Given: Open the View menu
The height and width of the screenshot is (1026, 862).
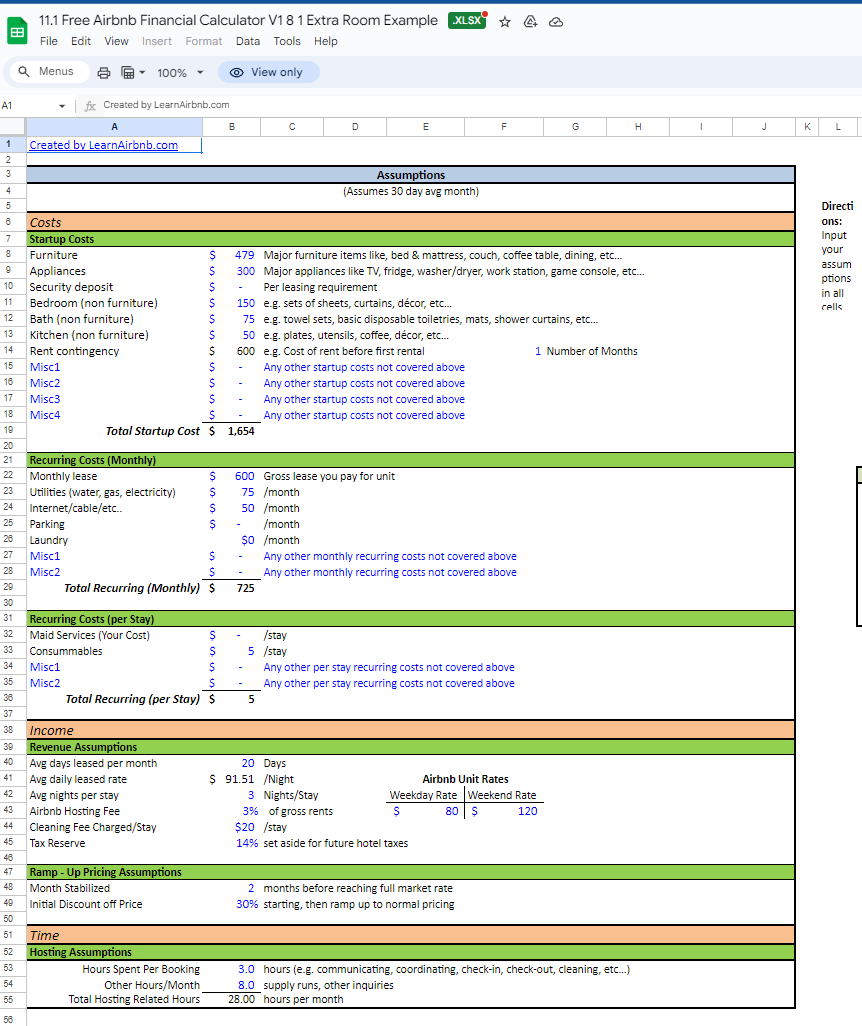Looking at the screenshot, I should tap(117, 41).
